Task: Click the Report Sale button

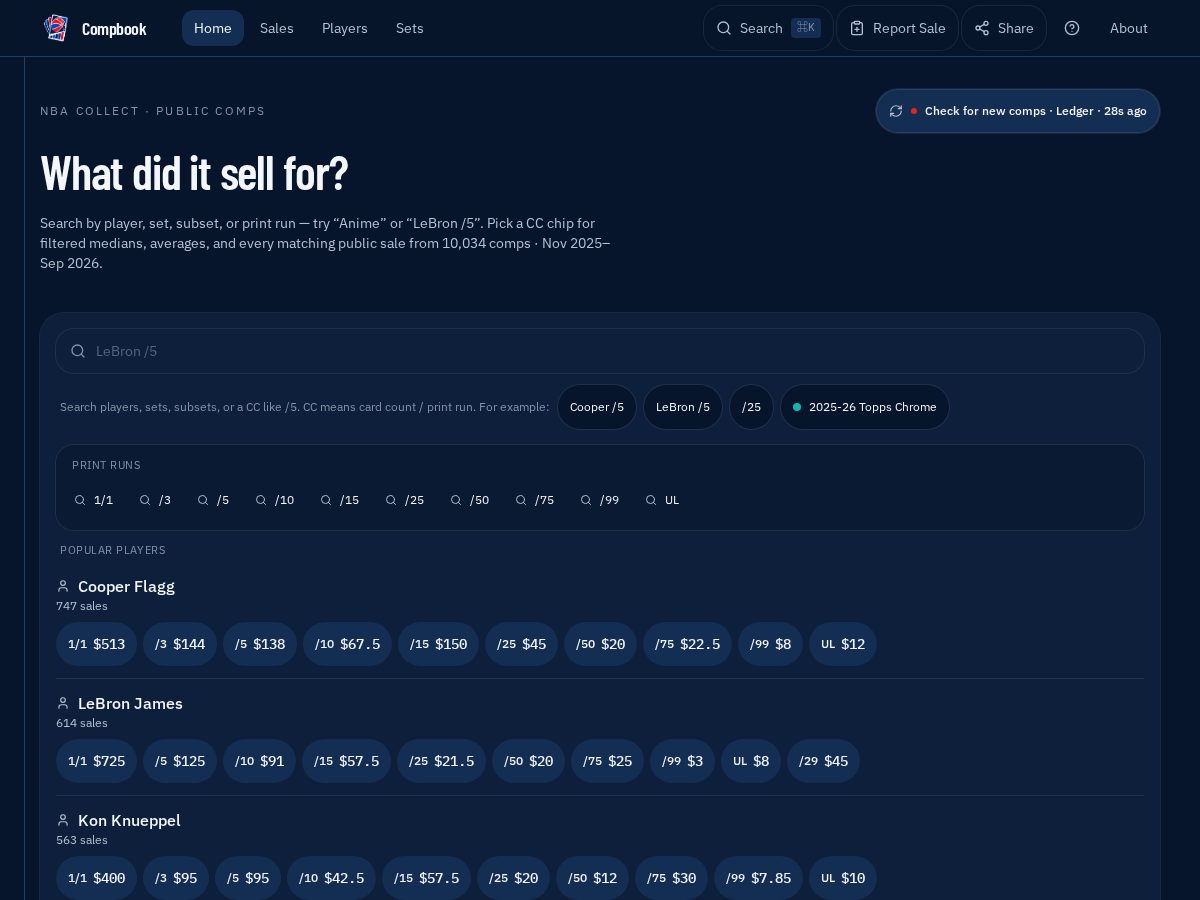Action: [x=897, y=28]
